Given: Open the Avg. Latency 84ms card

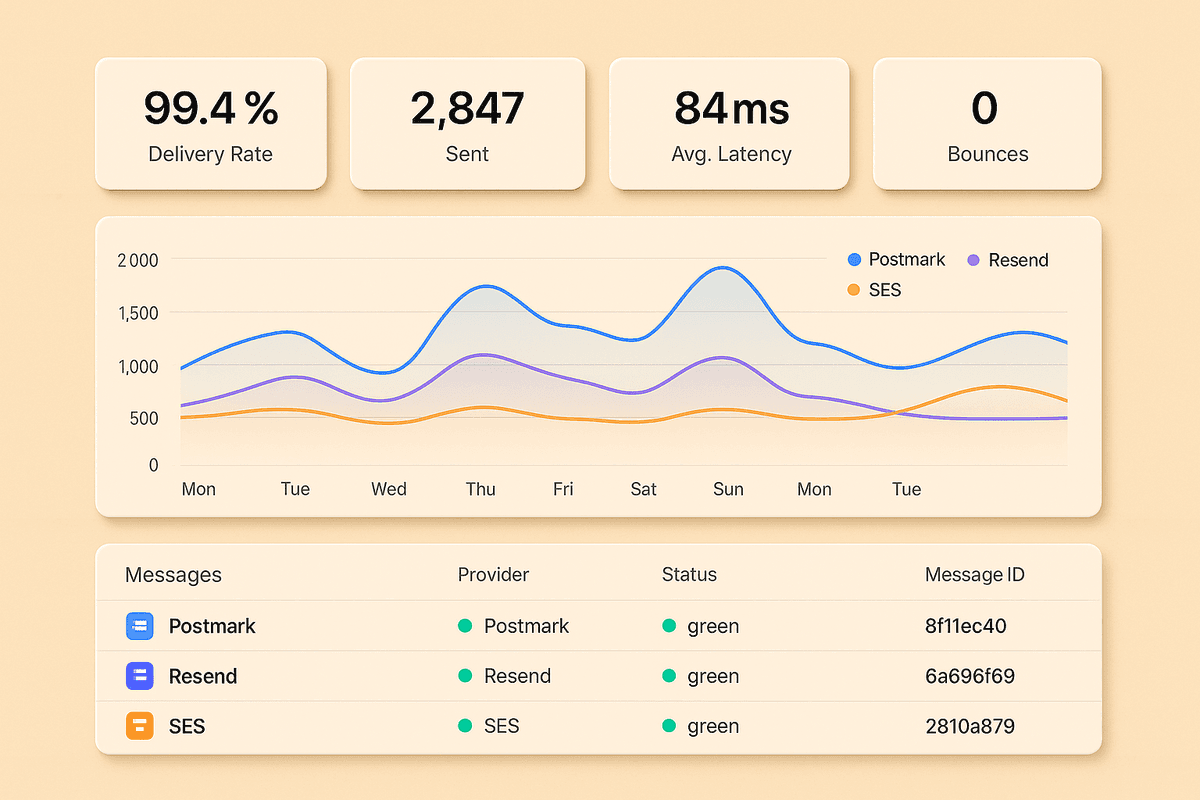Looking at the screenshot, I should (729, 123).
